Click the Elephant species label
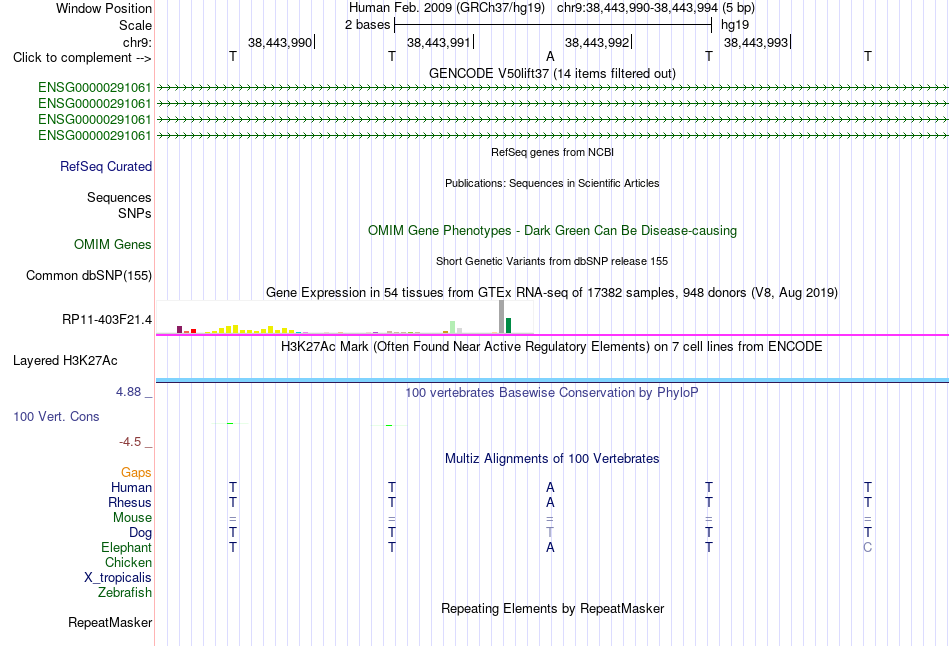 click(127, 547)
